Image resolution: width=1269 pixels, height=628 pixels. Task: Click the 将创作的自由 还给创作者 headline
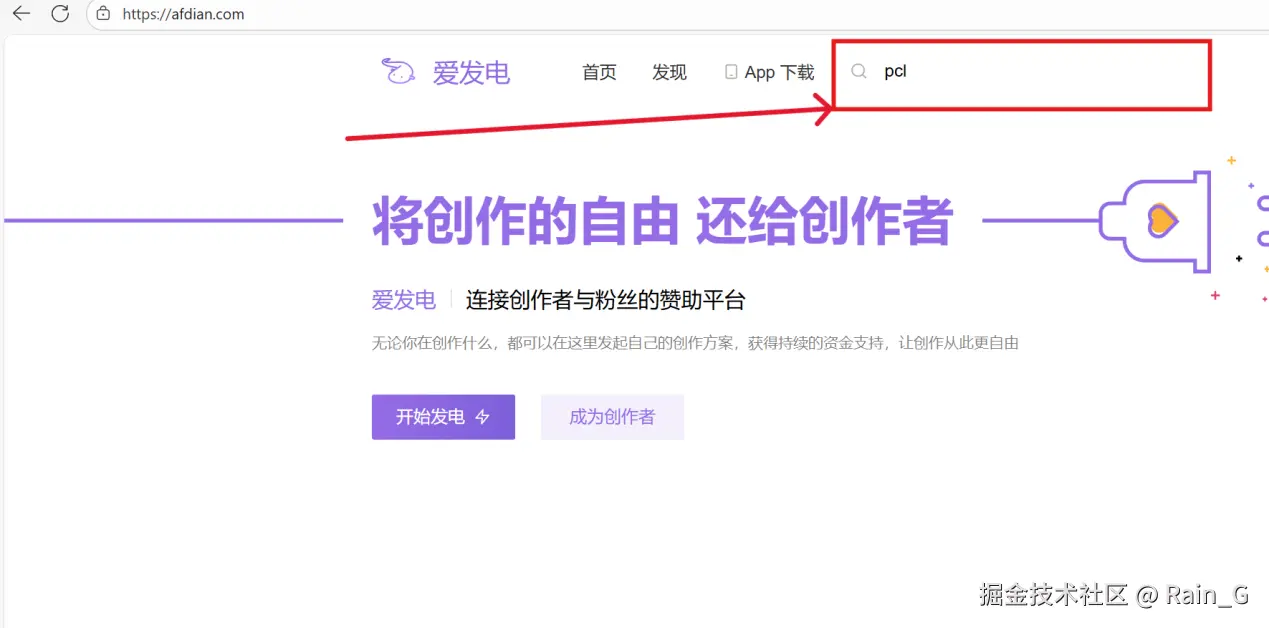(x=662, y=220)
